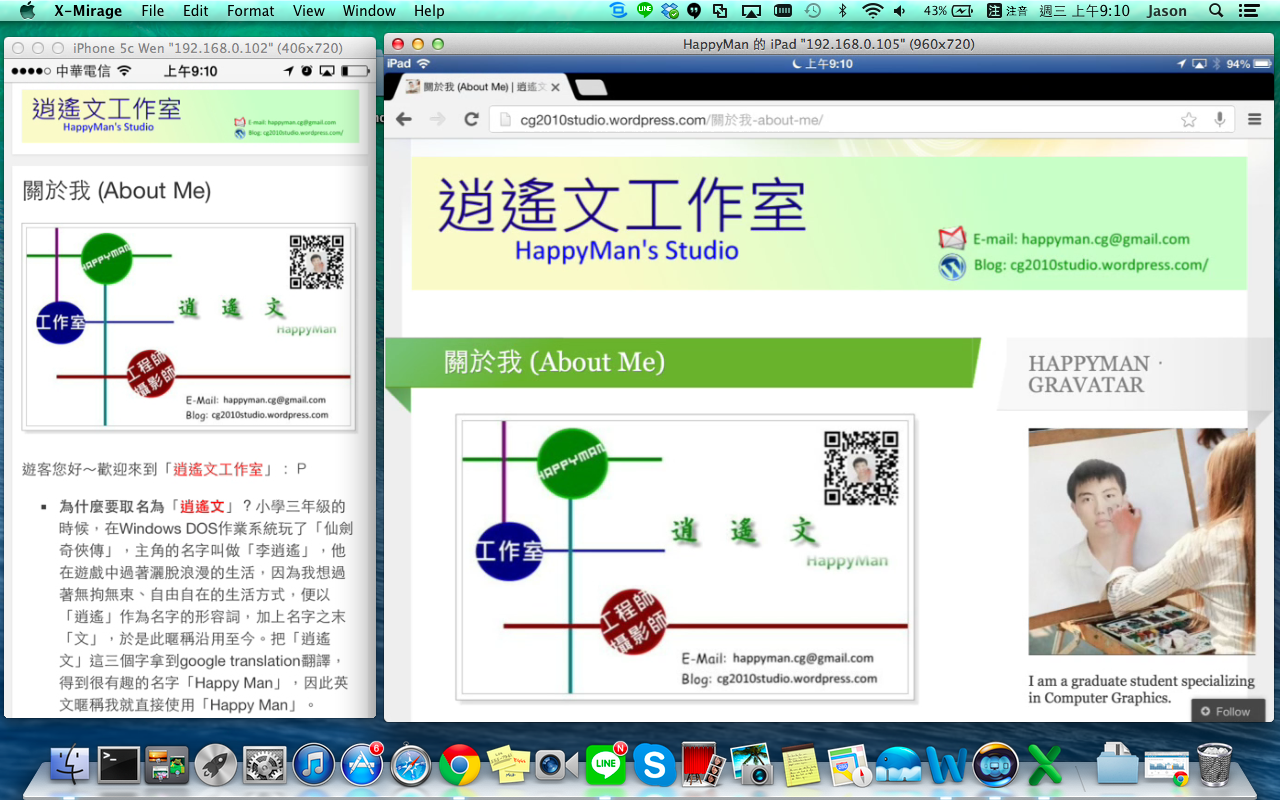Open the X-Mirage Window menu
The height and width of the screenshot is (800, 1280).
pyautogui.click(x=369, y=11)
